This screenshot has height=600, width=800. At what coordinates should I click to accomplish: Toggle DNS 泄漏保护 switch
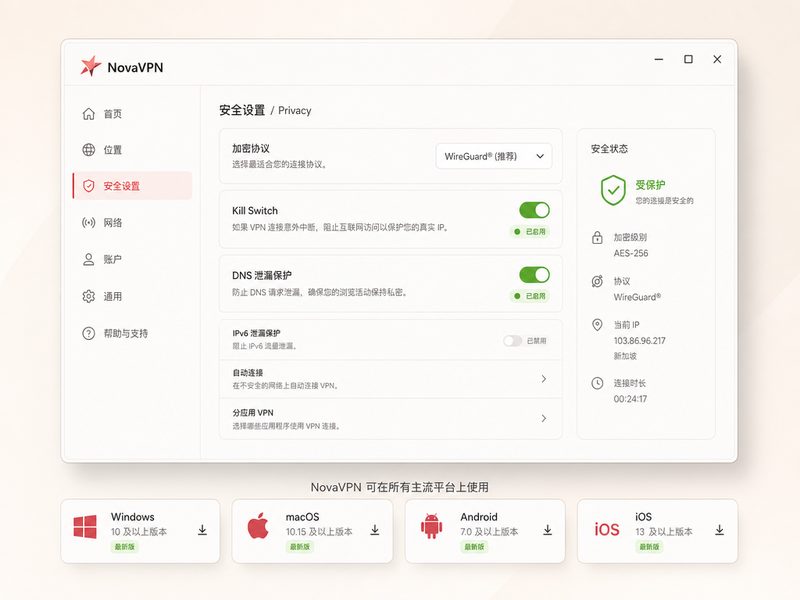pos(534,275)
